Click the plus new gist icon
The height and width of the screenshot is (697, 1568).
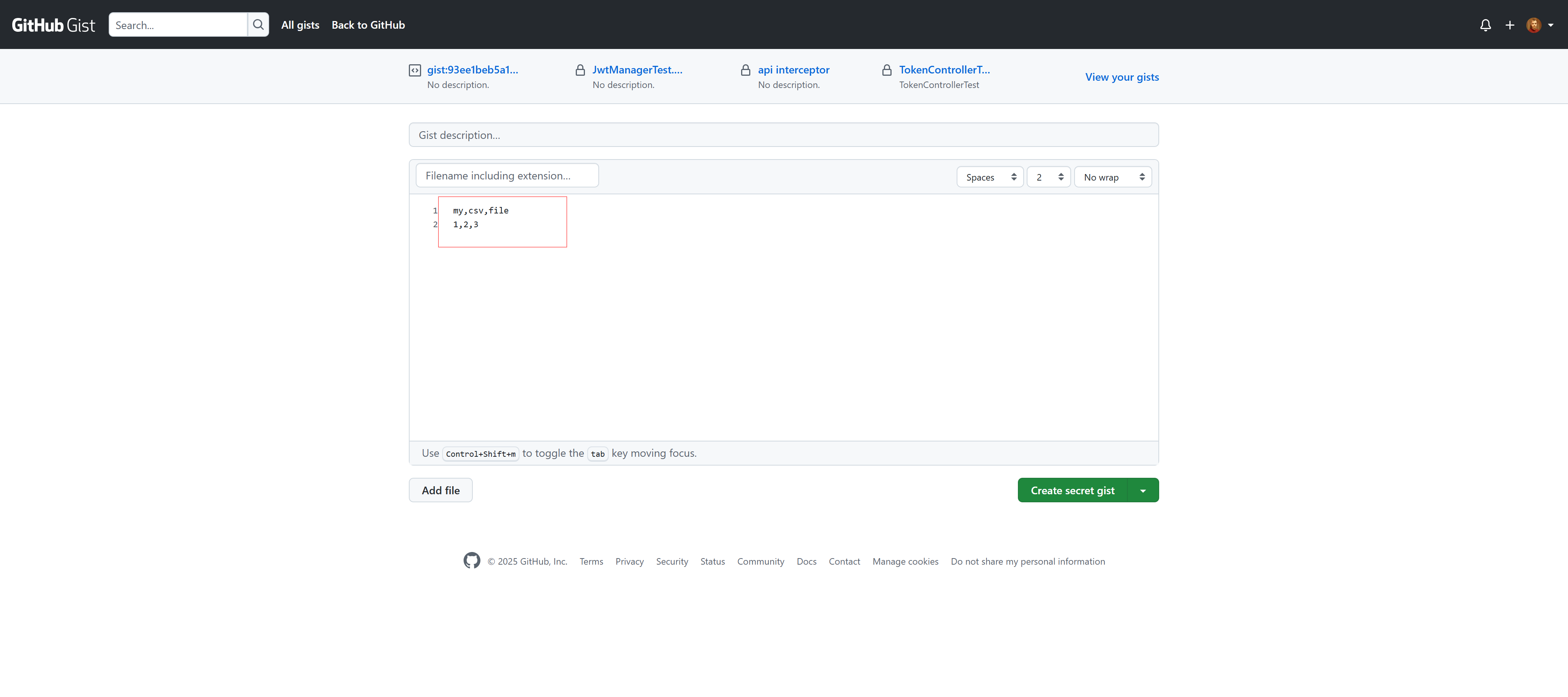1509,25
